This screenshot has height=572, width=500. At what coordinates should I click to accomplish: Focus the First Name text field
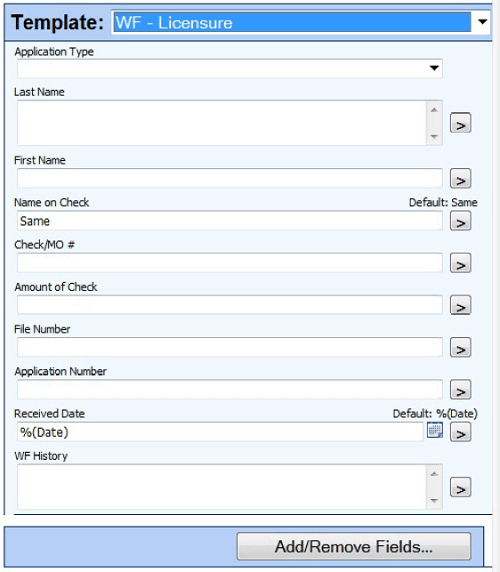pyautogui.click(x=230, y=178)
